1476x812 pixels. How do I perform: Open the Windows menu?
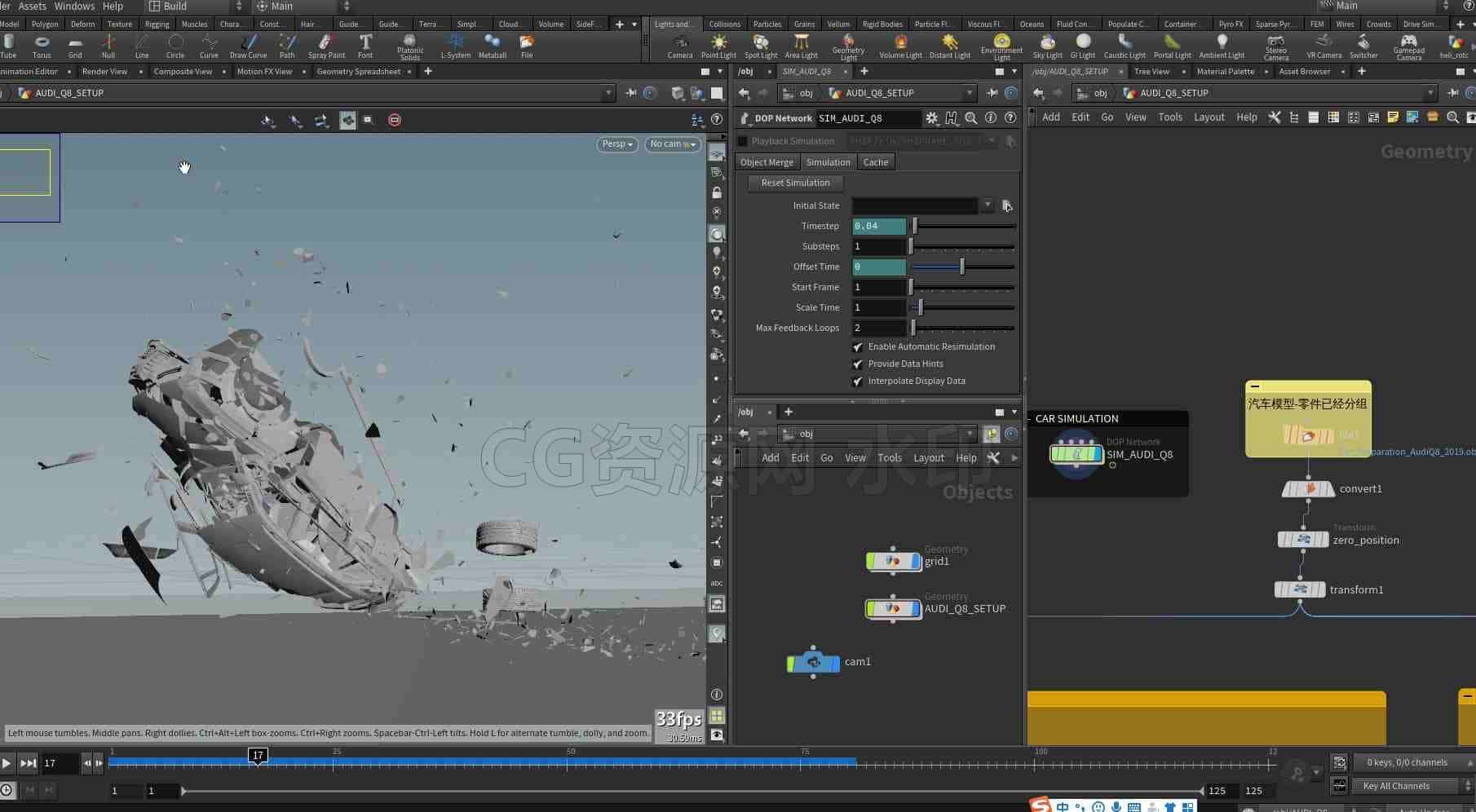coord(74,6)
